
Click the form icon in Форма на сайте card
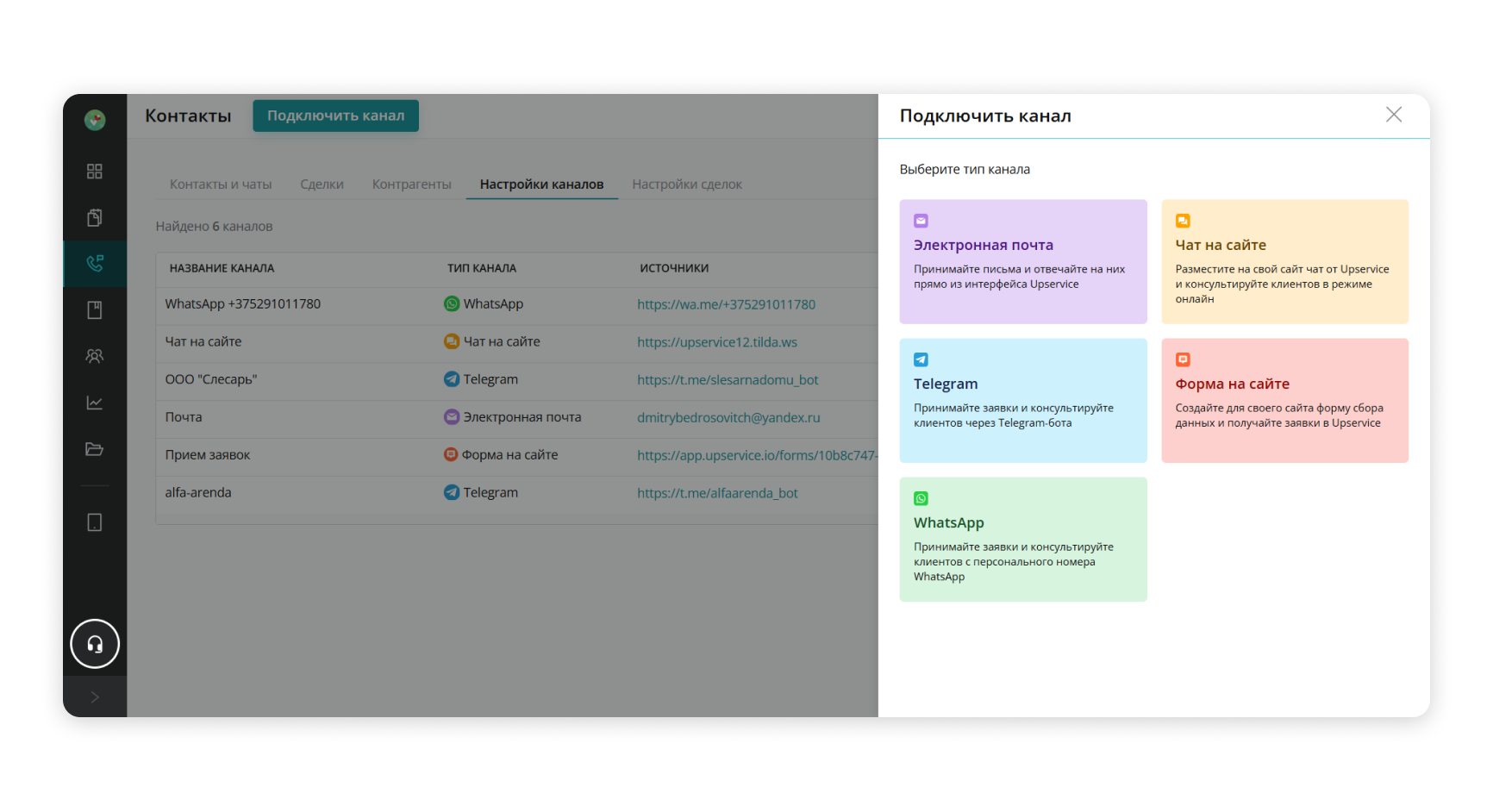click(1183, 359)
